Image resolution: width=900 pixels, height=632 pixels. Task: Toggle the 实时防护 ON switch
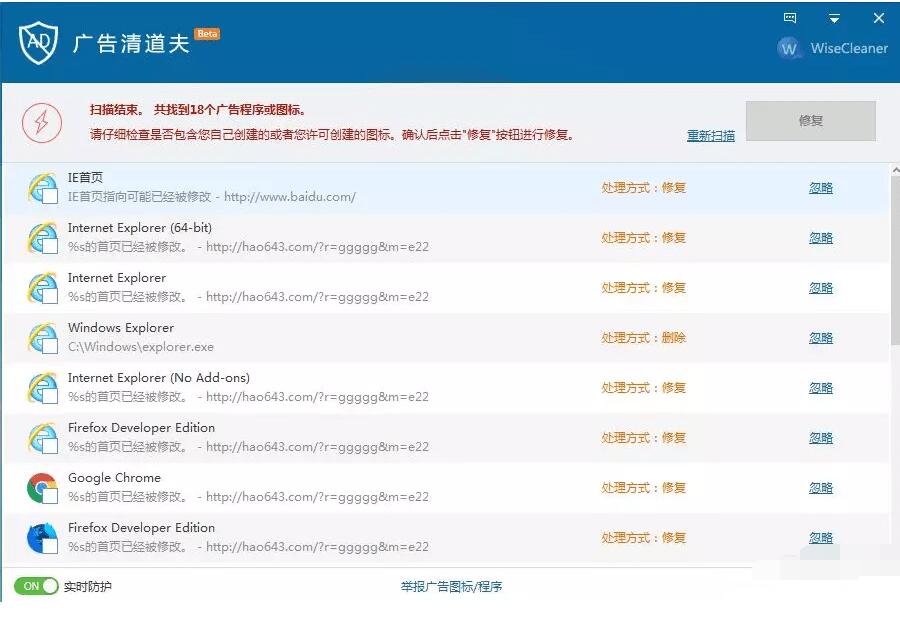[x=36, y=586]
